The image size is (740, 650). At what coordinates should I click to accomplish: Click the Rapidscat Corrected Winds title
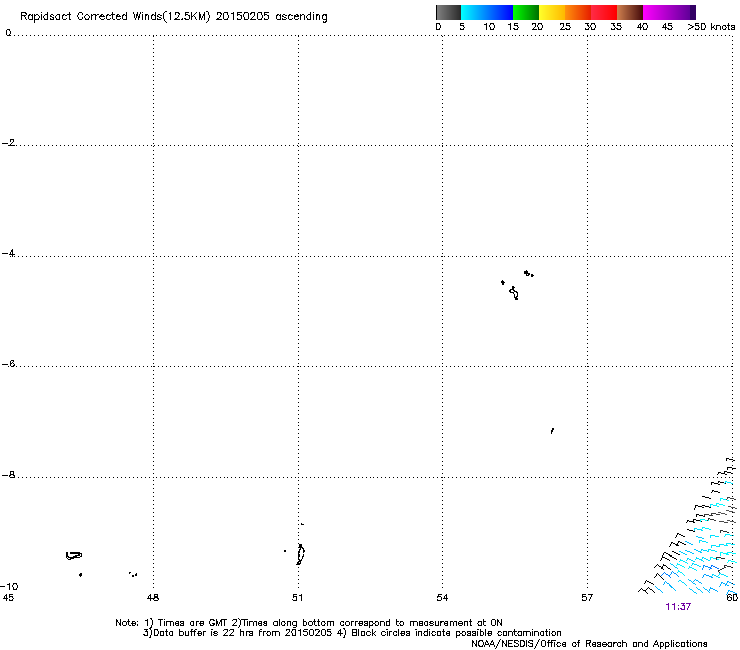[174, 17]
